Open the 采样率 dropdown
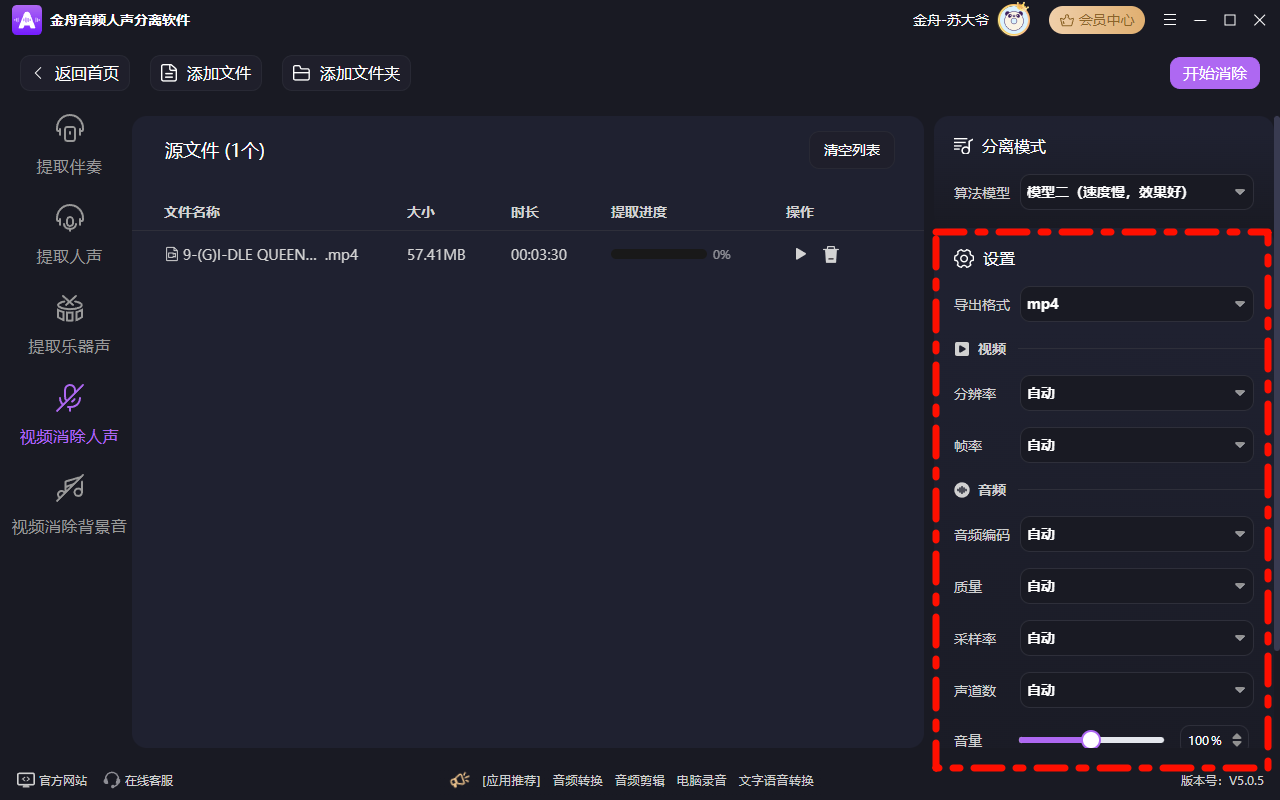Screen dimensions: 1280x800 click(1136, 638)
